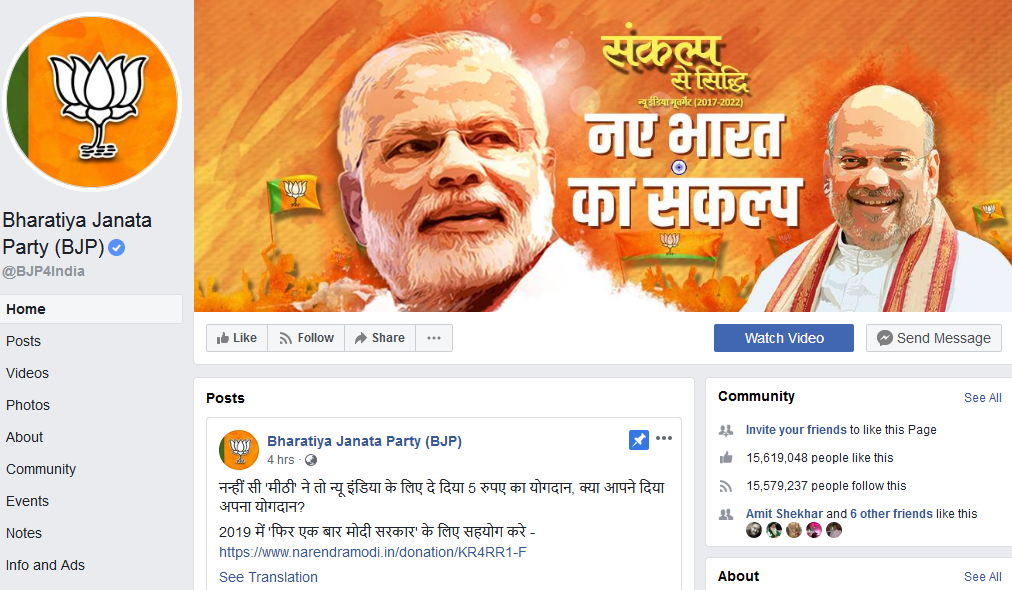The width and height of the screenshot is (1012, 590).
Task: Click Invite your friends link
Action: [x=796, y=430]
